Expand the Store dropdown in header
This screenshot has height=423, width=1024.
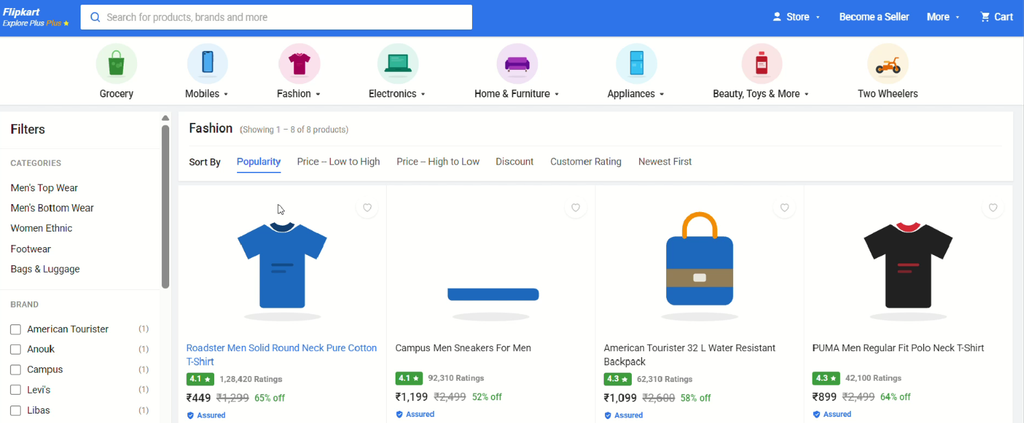[x=818, y=18]
